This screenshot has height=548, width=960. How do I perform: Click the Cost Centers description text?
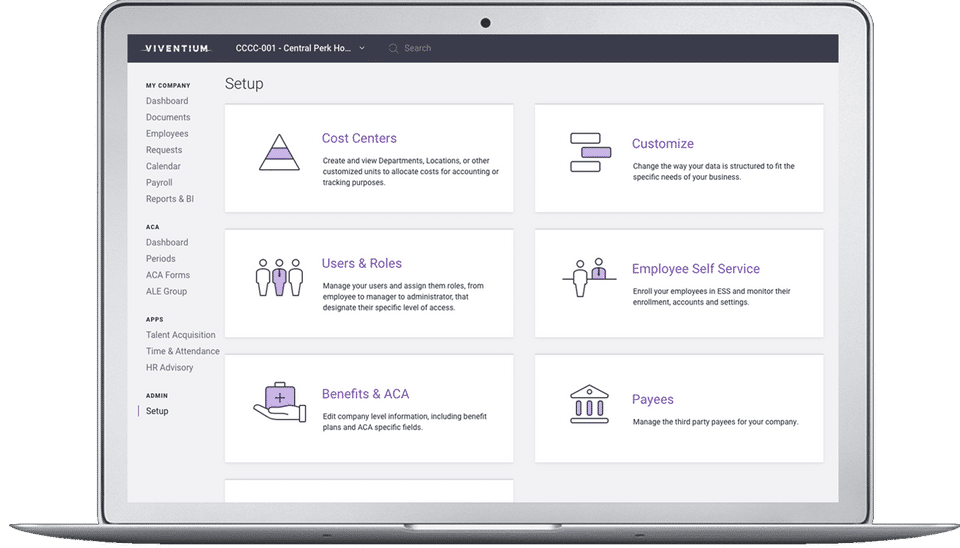coord(411,172)
